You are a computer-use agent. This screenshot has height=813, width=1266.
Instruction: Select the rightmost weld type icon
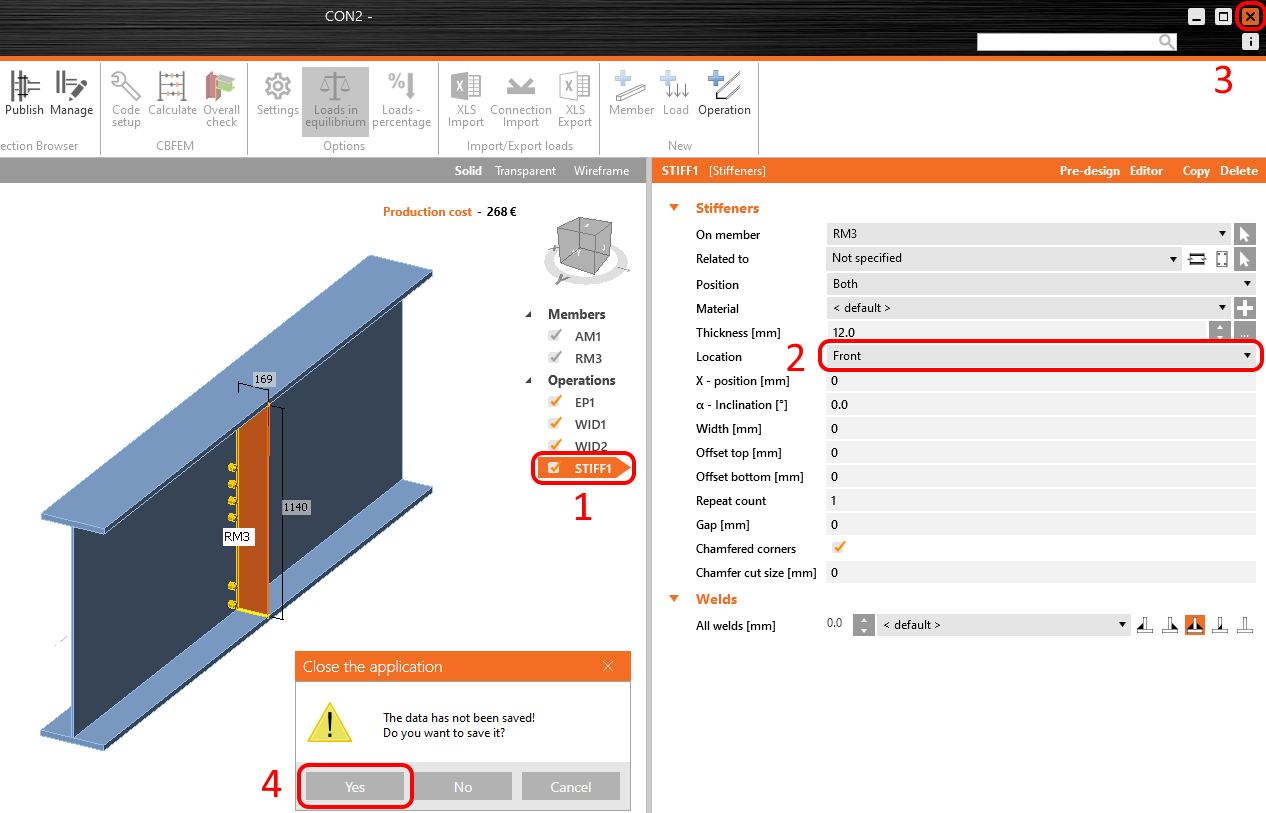(1245, 625)
